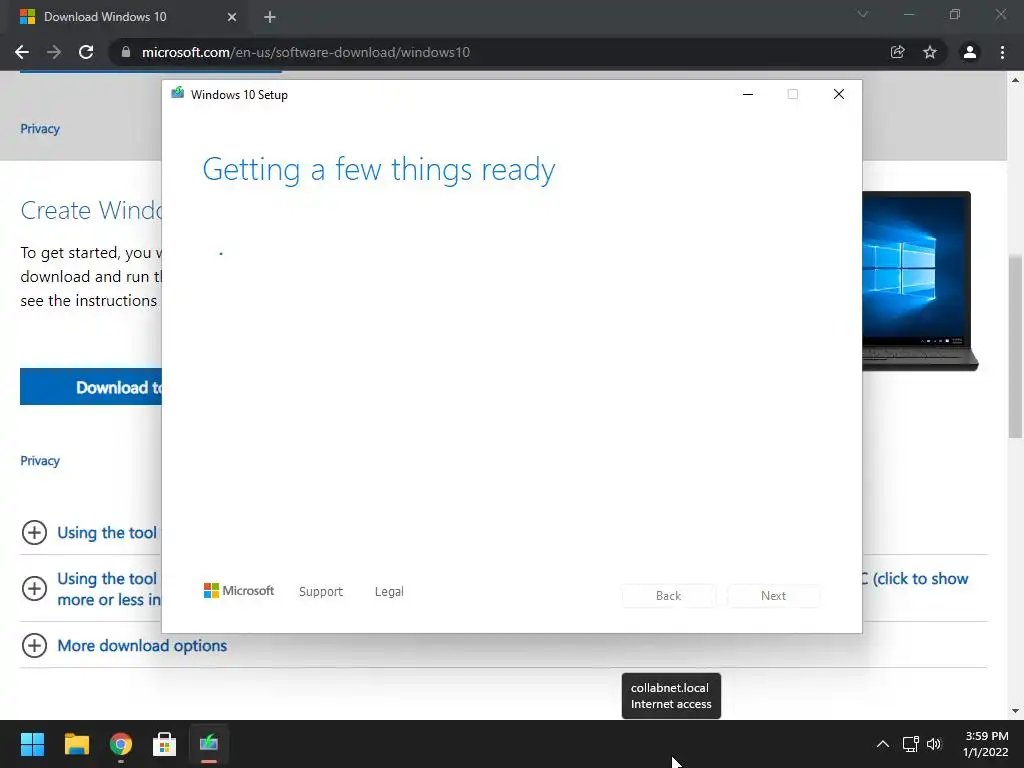
Task: Click the network tray icon
Action: pos(910,744)
